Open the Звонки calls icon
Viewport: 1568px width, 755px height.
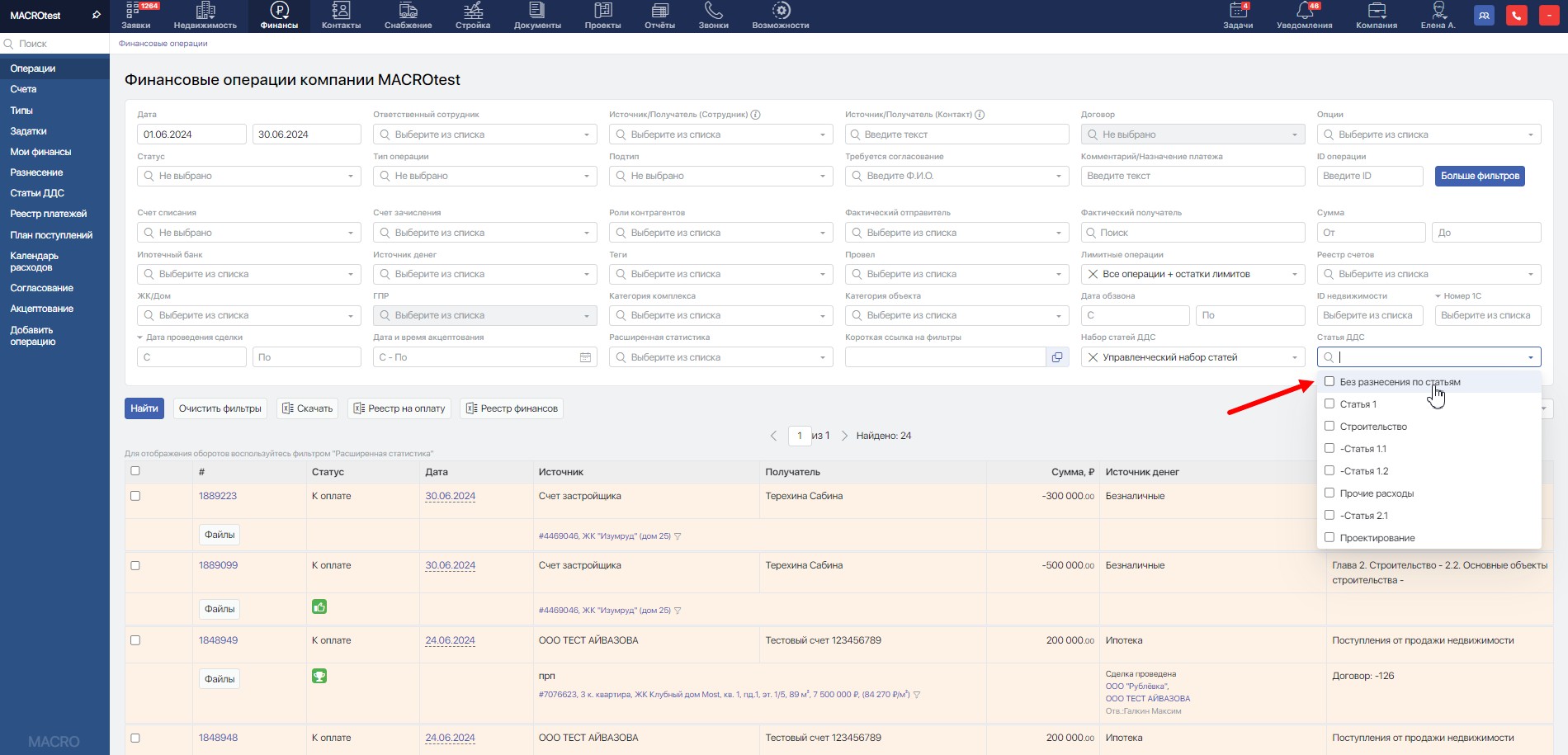(713, 12)
